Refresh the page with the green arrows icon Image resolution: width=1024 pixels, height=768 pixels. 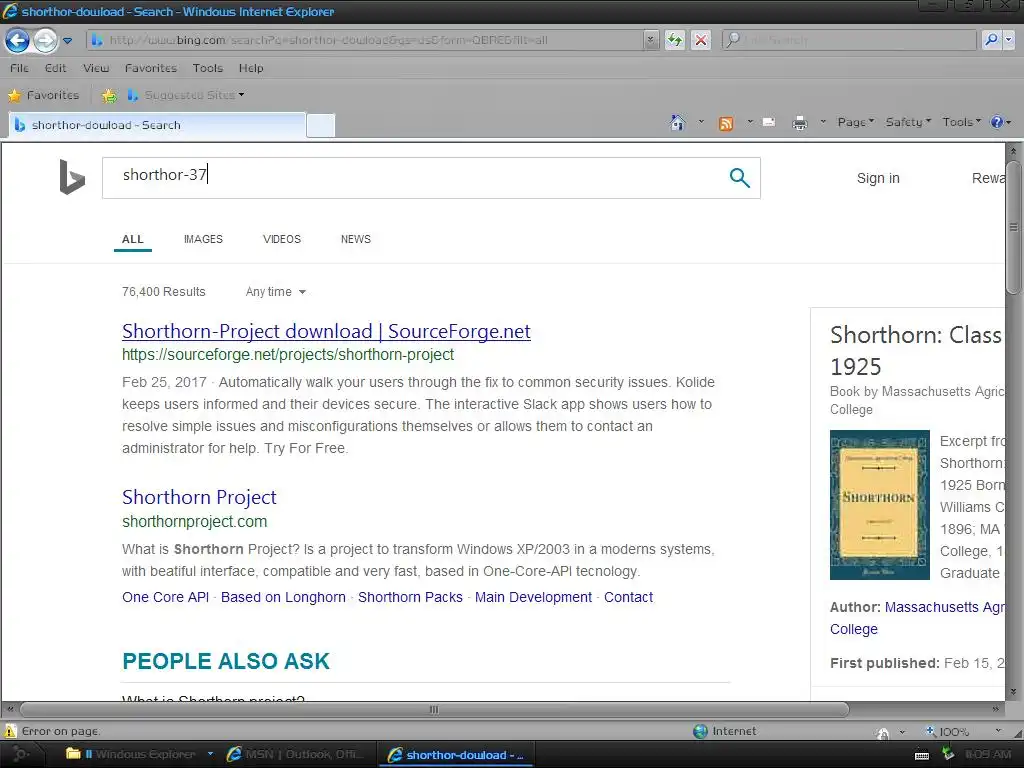pos(675,40)
